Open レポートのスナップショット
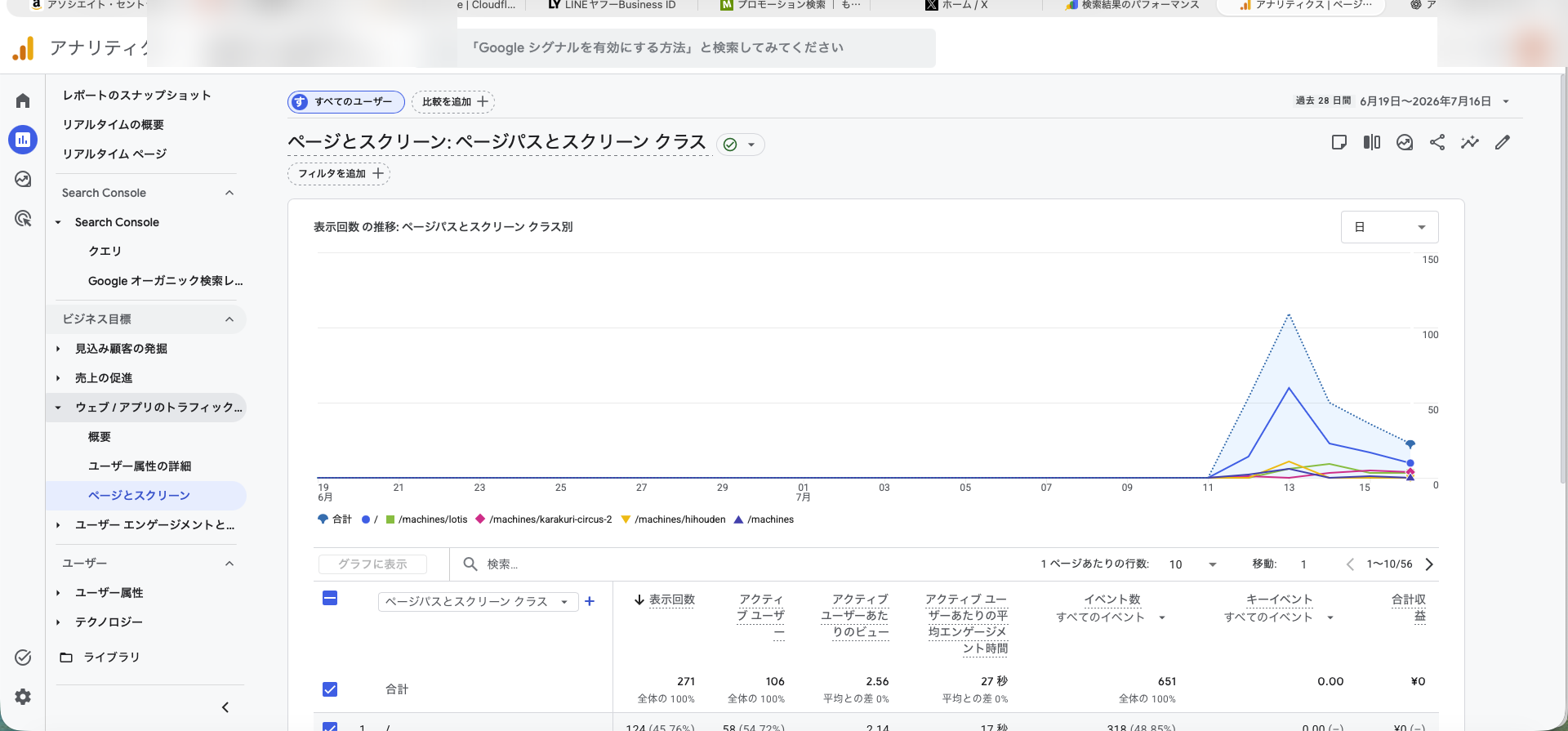1568x731 pixels. (137, 96)
